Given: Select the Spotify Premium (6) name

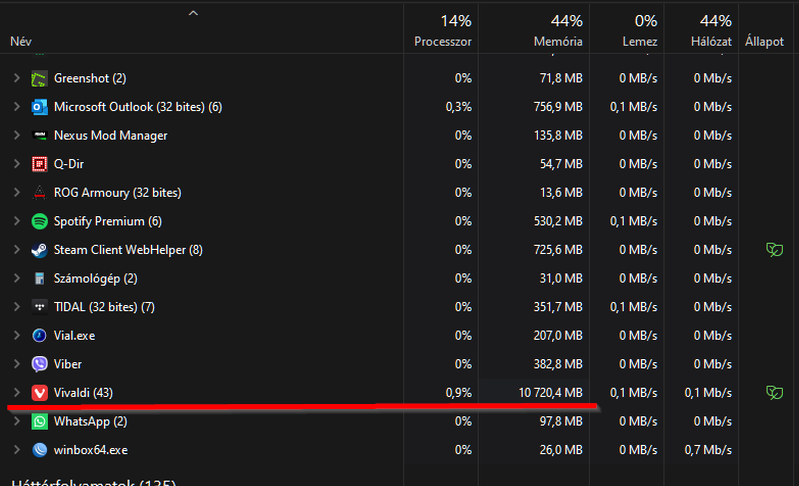Looking at the screenshot, I should tap(108, 221).
